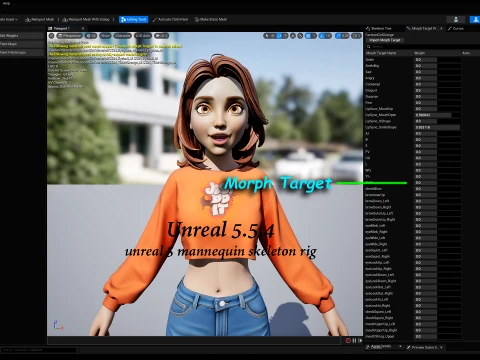Viewport: 480px width, 360px height.
Task: Select the blue mesh mode button top right
Action: 475,19
